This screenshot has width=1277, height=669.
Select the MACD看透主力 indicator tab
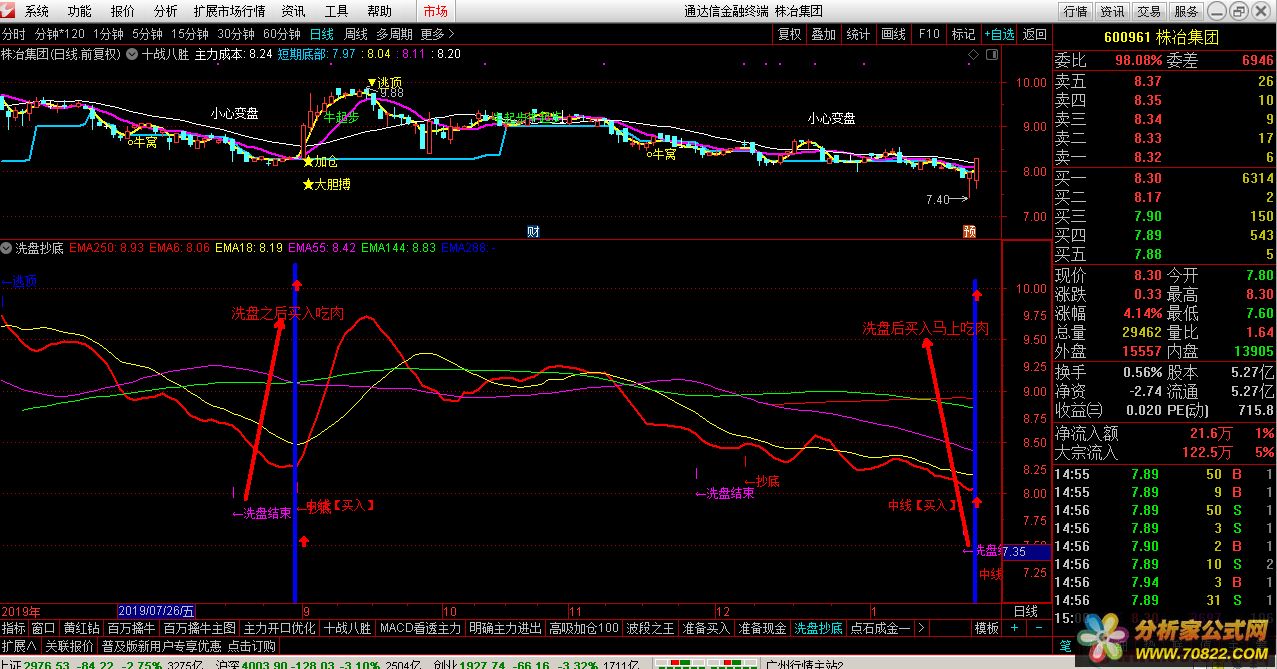coord(421,628)
